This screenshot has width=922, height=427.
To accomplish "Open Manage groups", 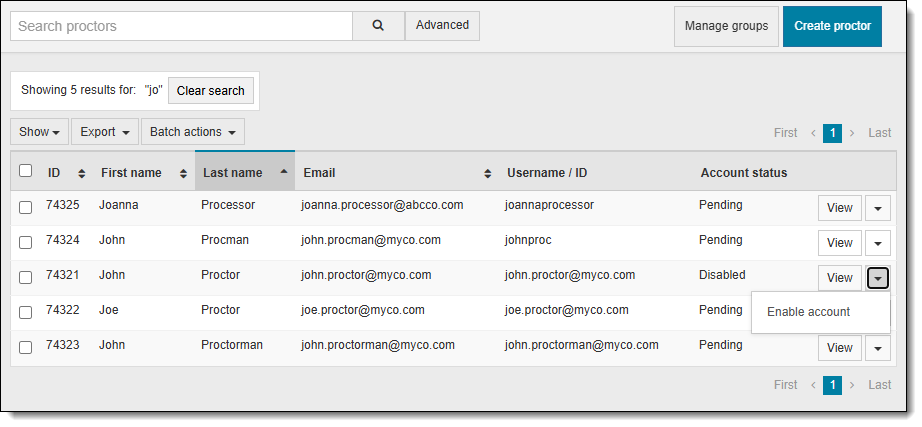I will tap(727, 26).
